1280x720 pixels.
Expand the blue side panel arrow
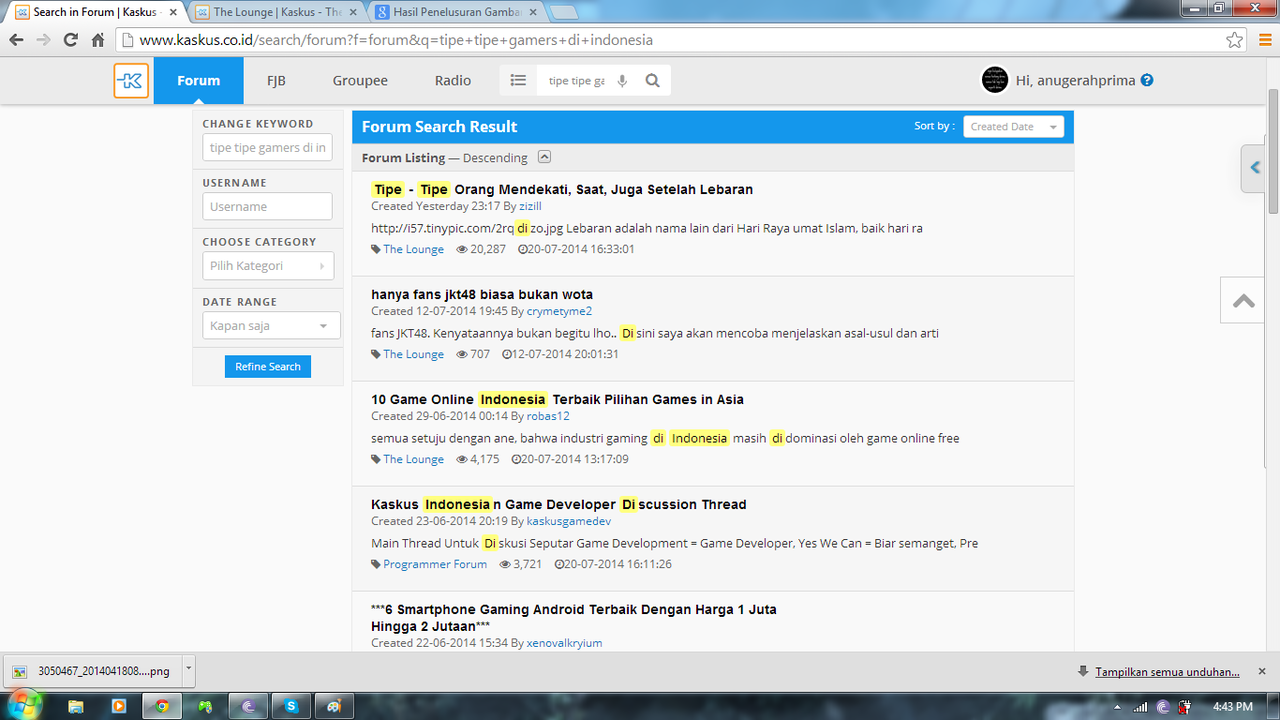pyautogui.click(x=1255, y=168)
